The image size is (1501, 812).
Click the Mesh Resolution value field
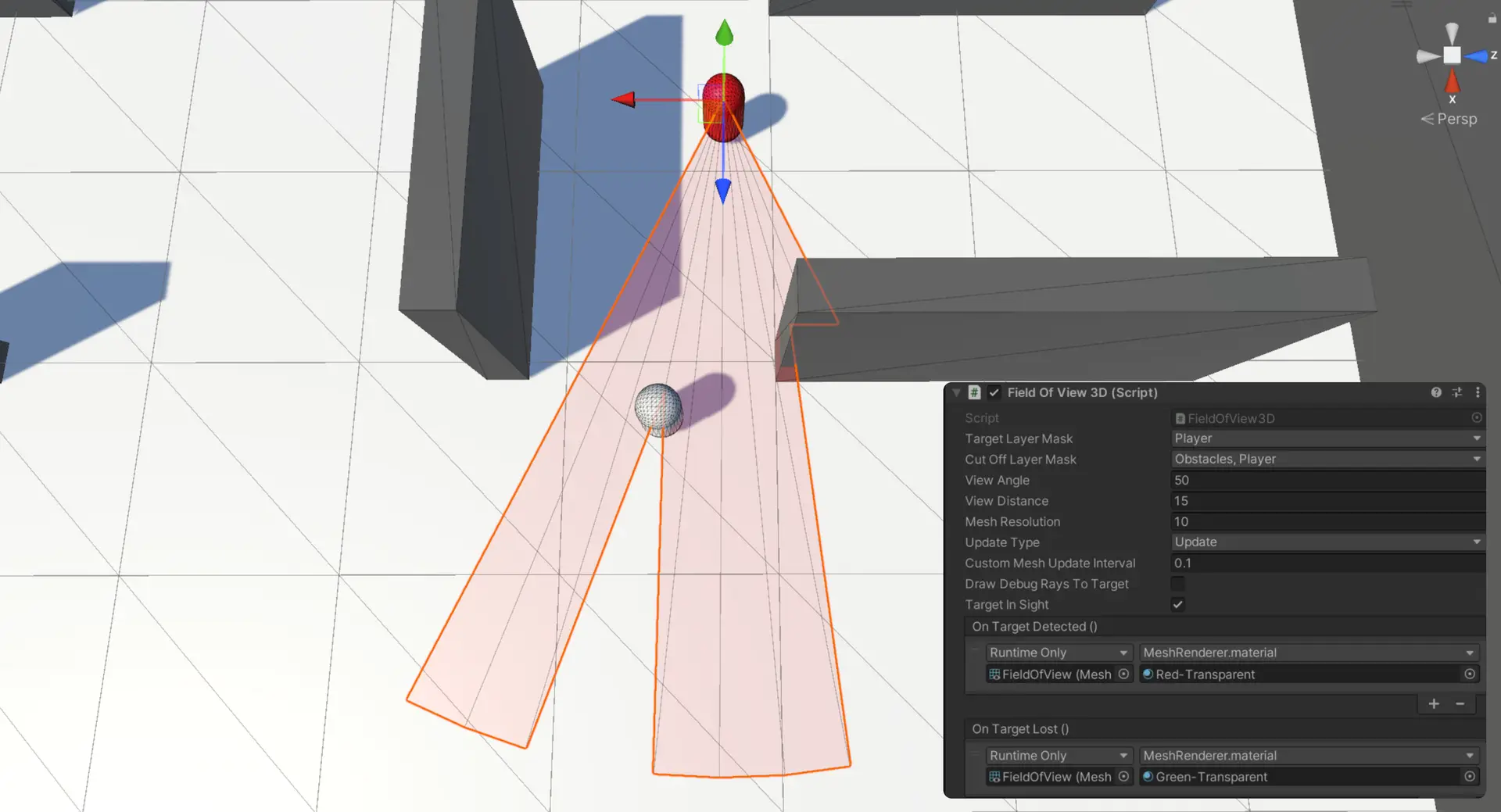pos(1327,521)
